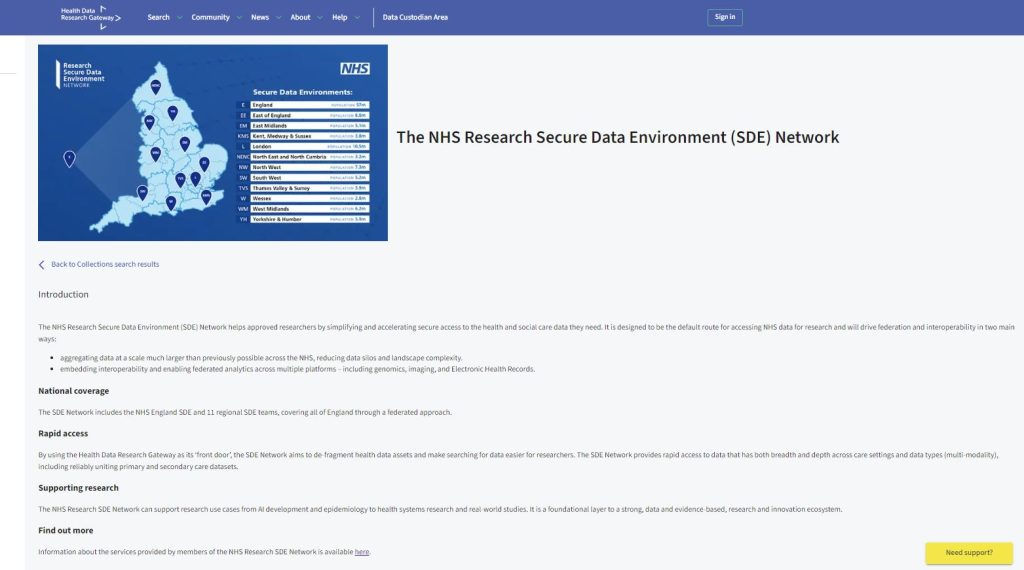Click the Find out more heading

click(65, 530)
